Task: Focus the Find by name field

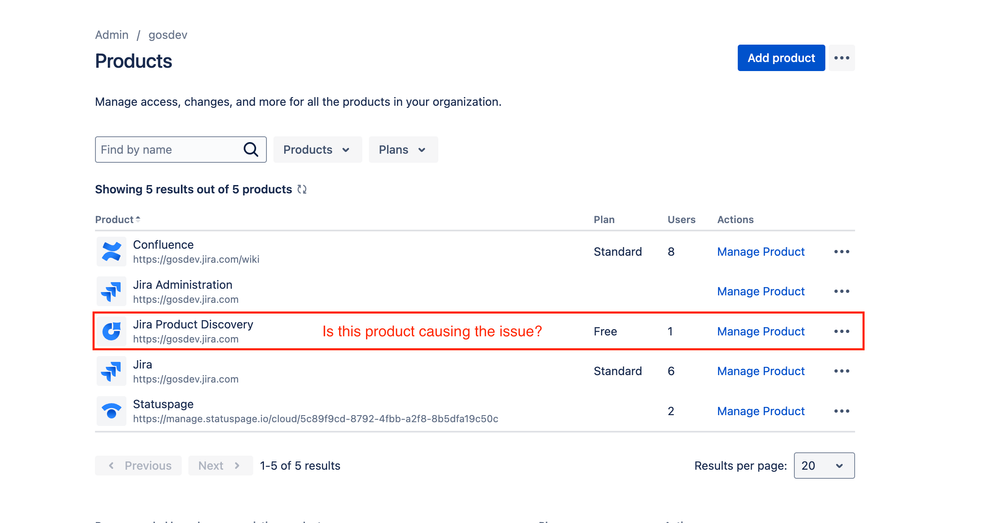Action: 168,150
